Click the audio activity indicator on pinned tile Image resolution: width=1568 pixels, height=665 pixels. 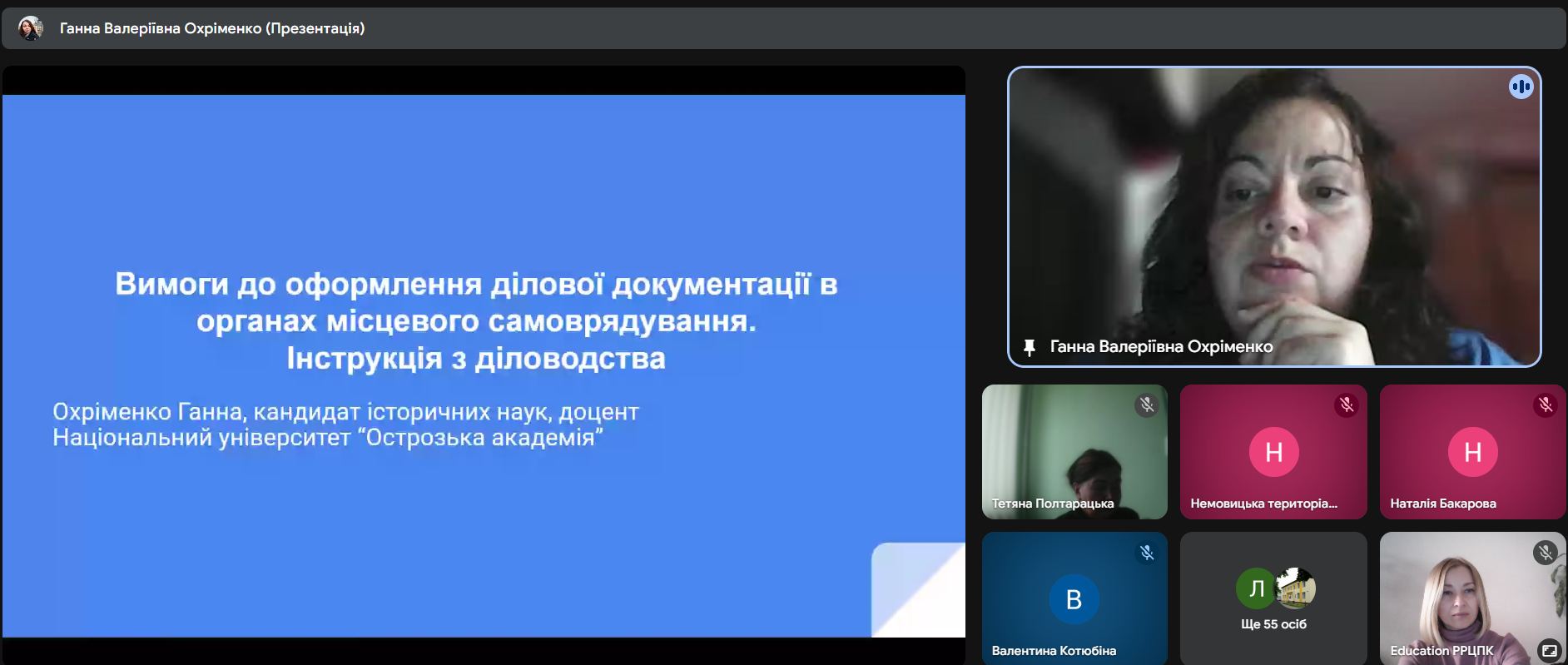click(x=1521, y=87)
